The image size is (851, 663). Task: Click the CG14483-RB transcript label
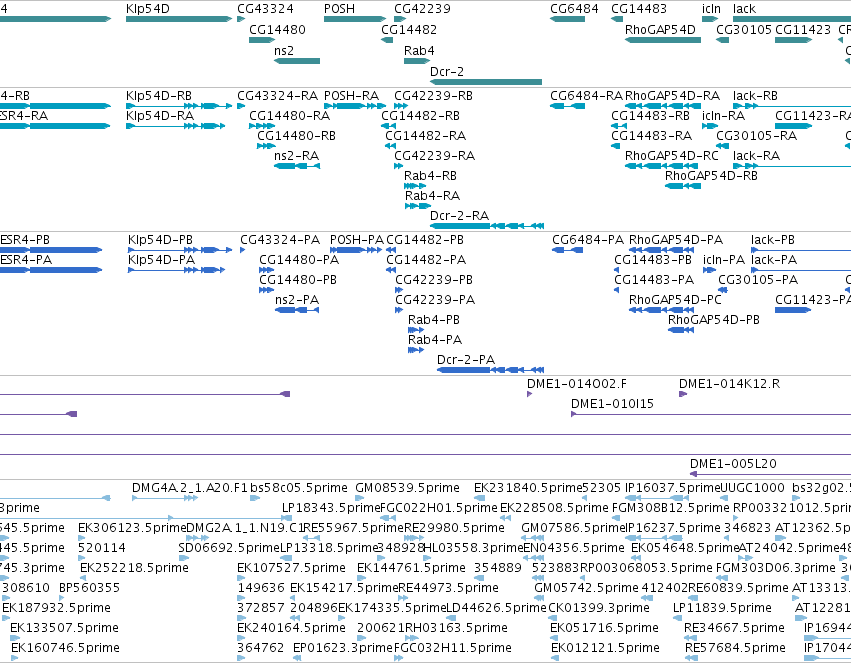(x=650, y=116)
